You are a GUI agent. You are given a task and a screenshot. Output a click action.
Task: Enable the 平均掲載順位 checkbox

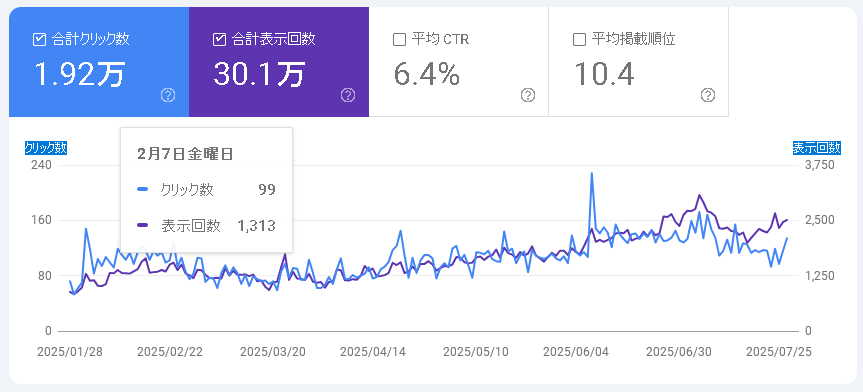coord(579,40)
